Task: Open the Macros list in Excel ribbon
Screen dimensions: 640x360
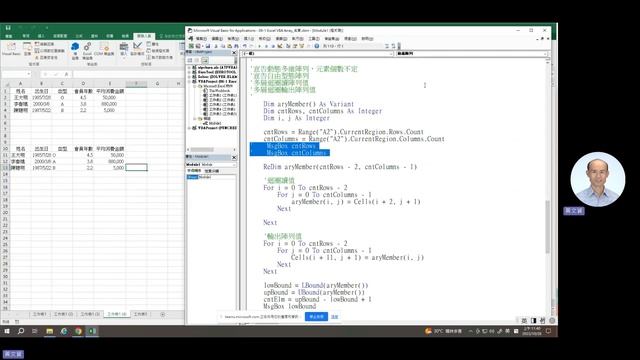Action: pos(27,48)
